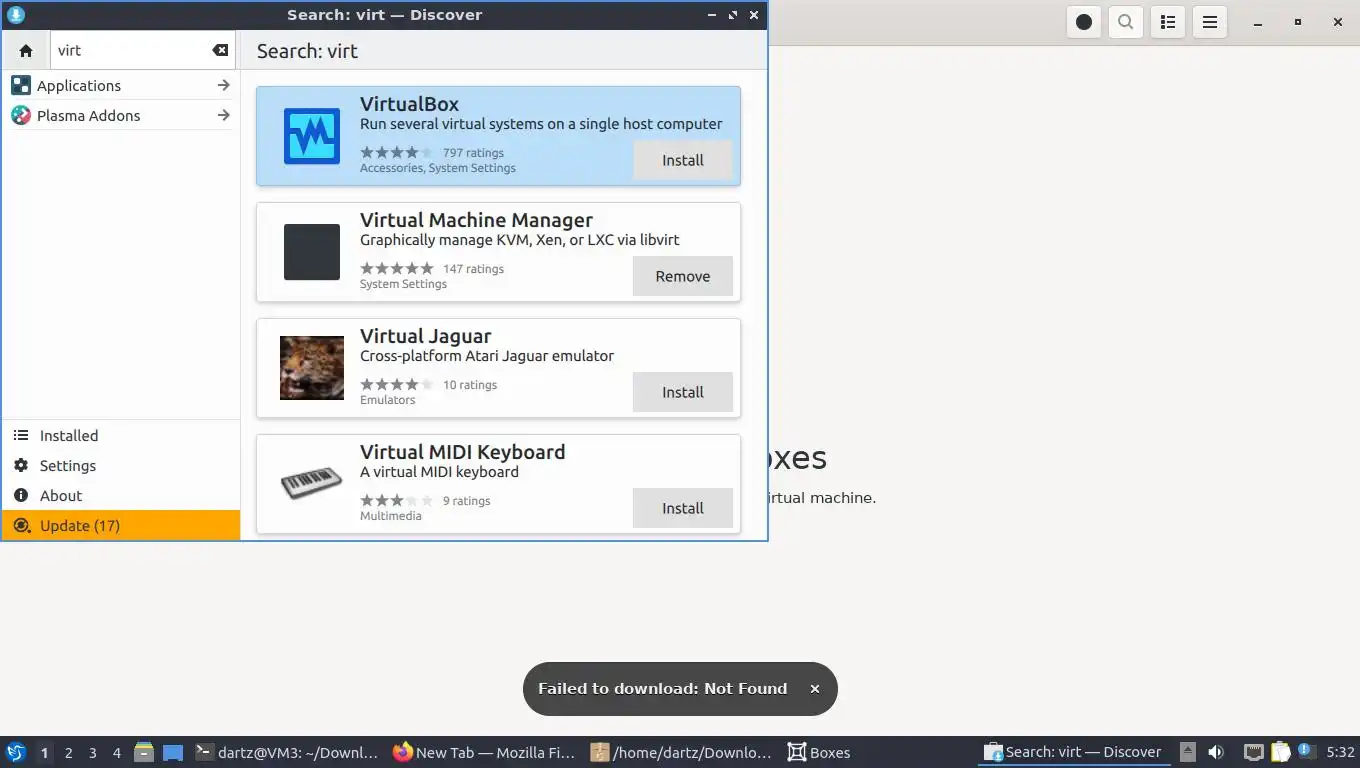Click VirtualBox '797 ratings' text
The height and width of the screenshot is (768, 1360).
pyautogui.click(x=473, y=153)
